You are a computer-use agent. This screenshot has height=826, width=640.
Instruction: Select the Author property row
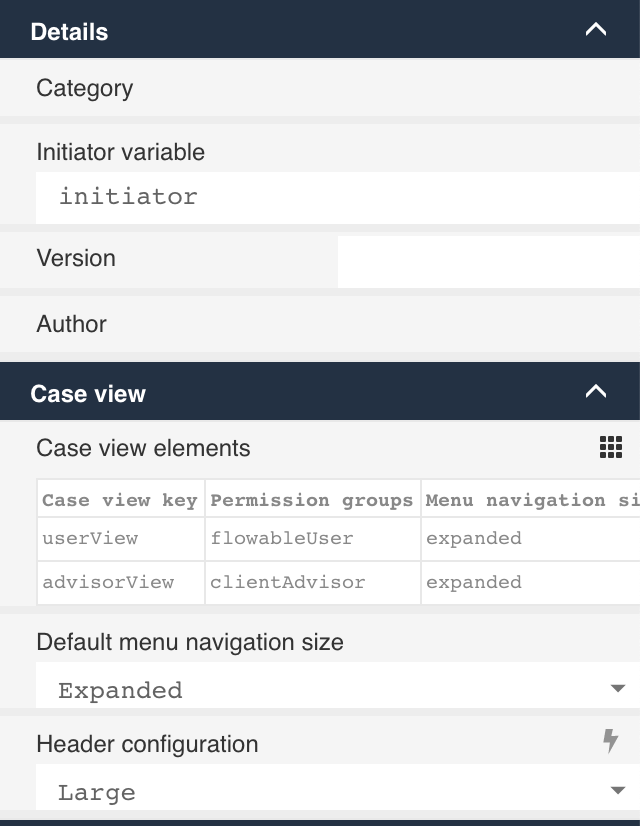(x=320, y=324)
